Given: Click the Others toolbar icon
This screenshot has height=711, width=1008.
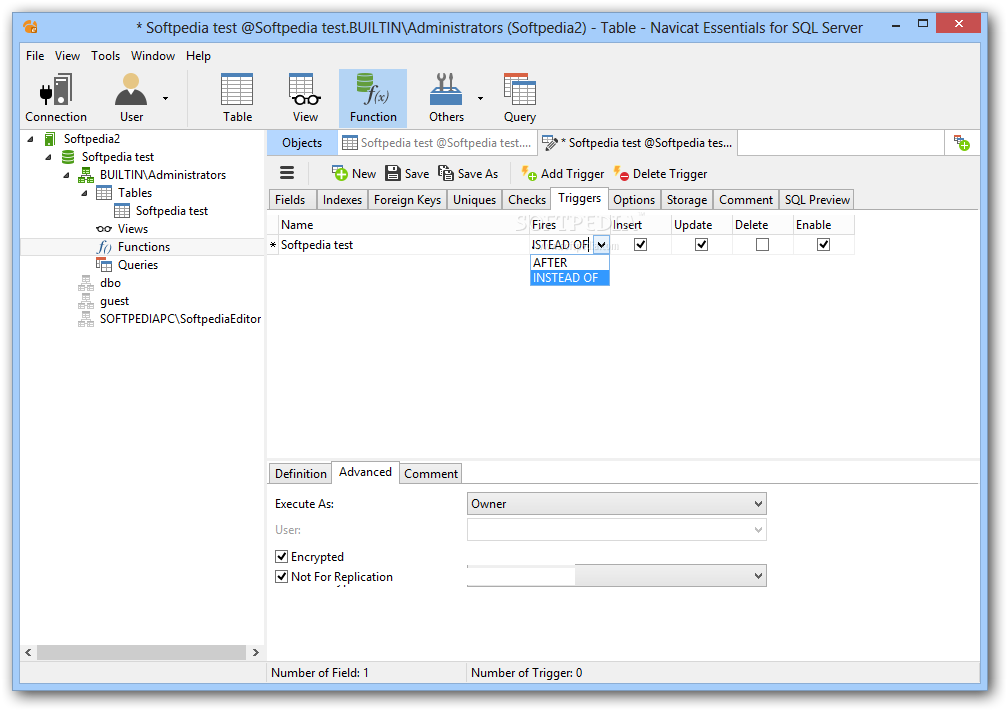Looking at the screenshot, I should tap(446, 98).
